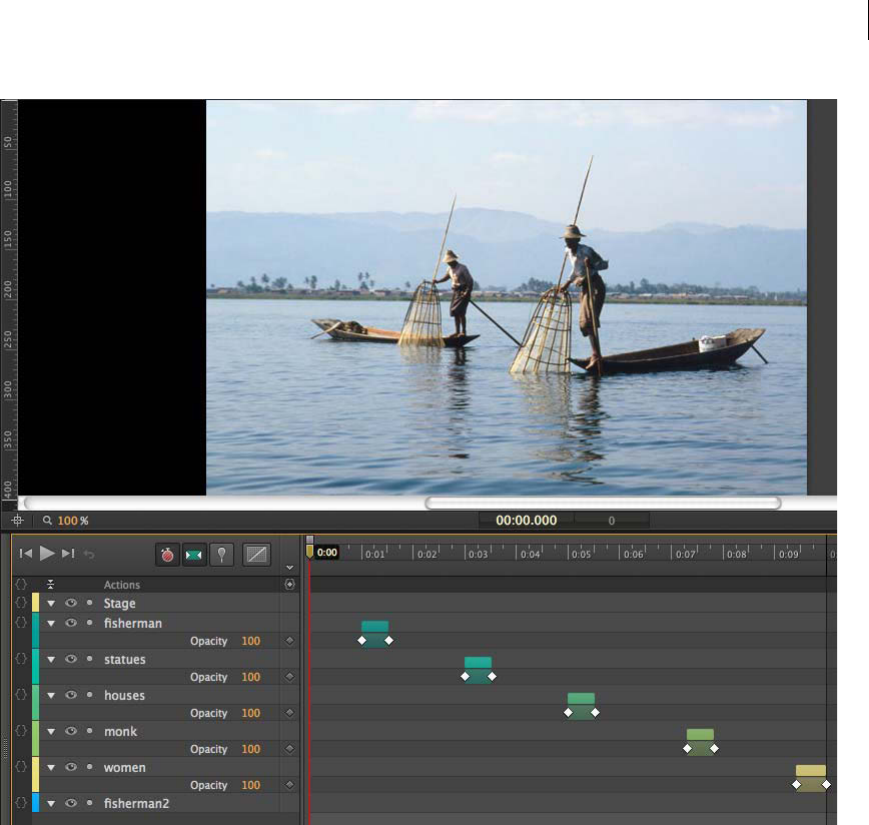Open actions for women element
Viewport: 869px width, 825px height.
click(x=21, y=767)
